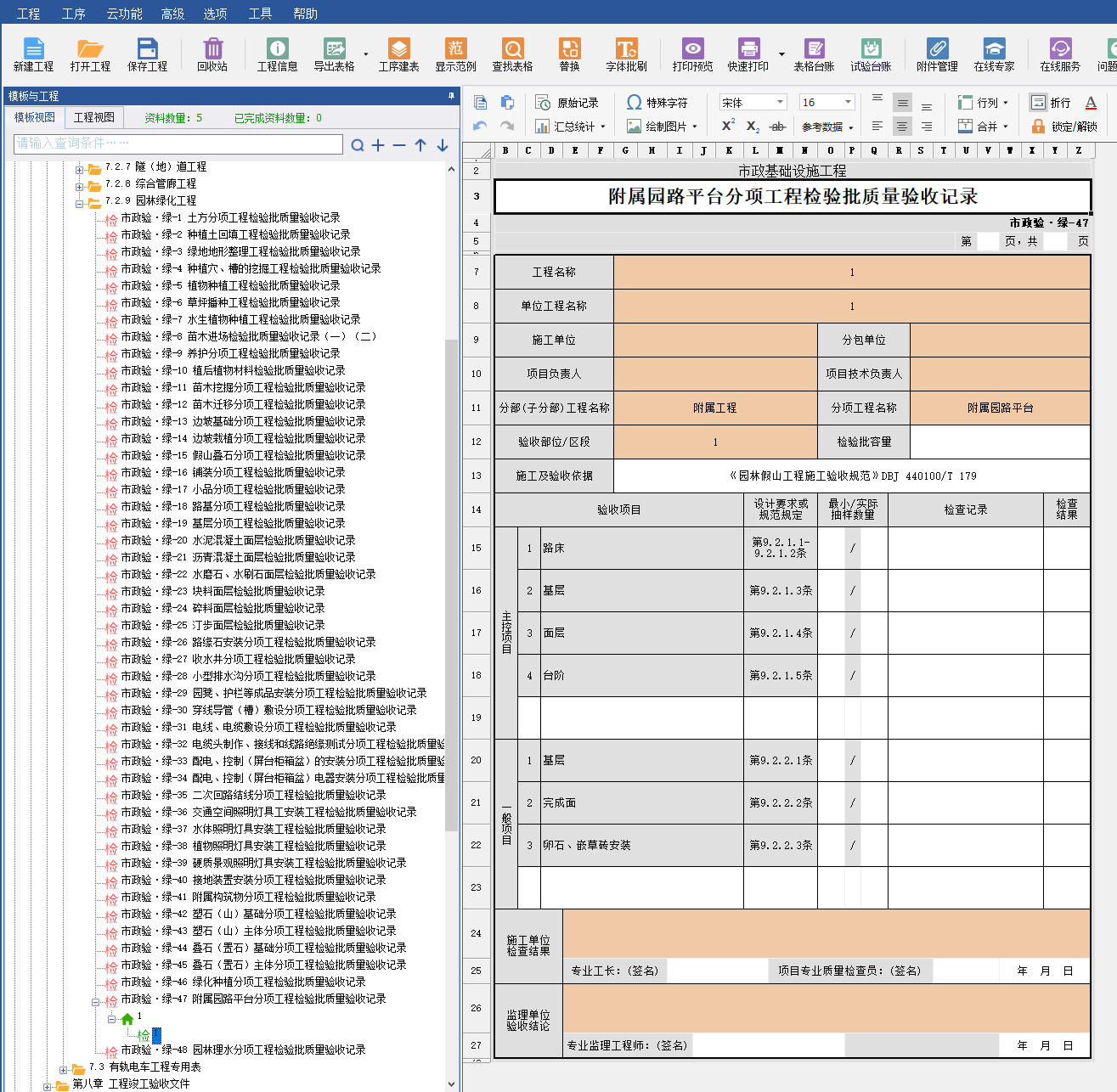
Task: Align cell text horizontally centered
Action: point(902,127)
